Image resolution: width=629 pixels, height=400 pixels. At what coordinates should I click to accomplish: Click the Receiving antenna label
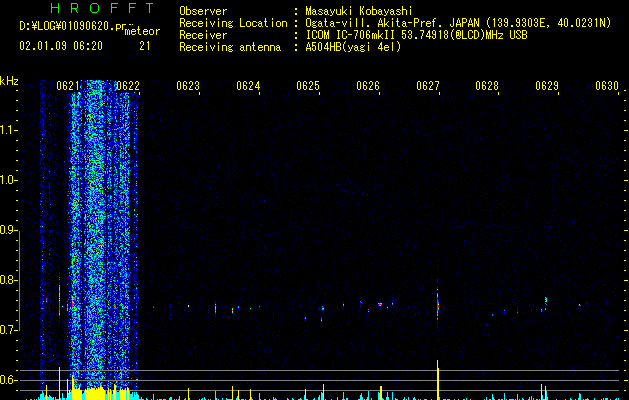tap(230, 47)
